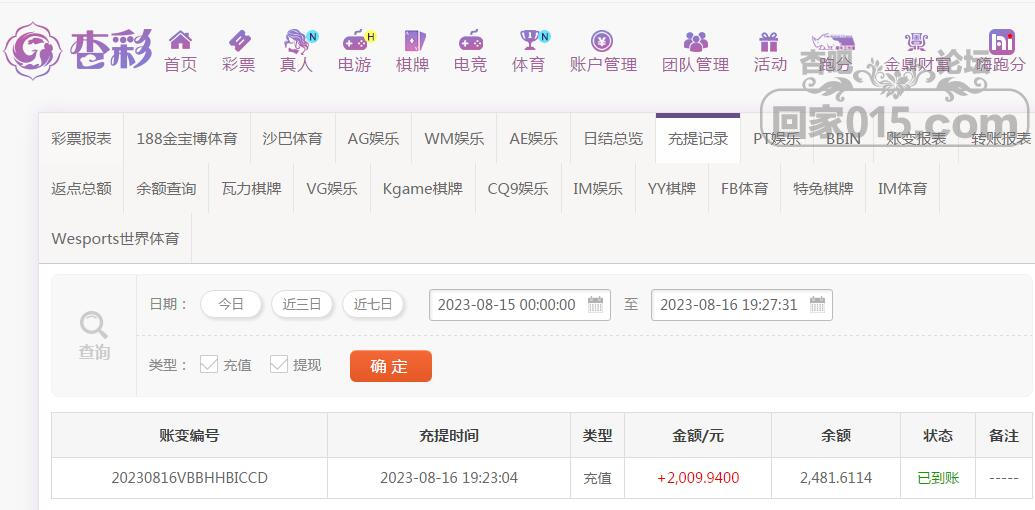The height and width of the screenshot is (510, 1035).
Task: Open the 团队管理 team icon
Action: click(x=696, y=42)
